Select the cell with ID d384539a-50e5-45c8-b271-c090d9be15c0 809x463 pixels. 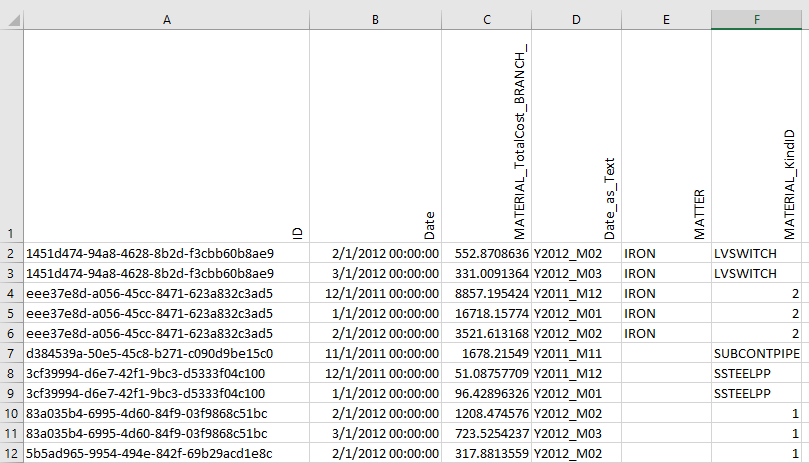[x=166, y=353]
